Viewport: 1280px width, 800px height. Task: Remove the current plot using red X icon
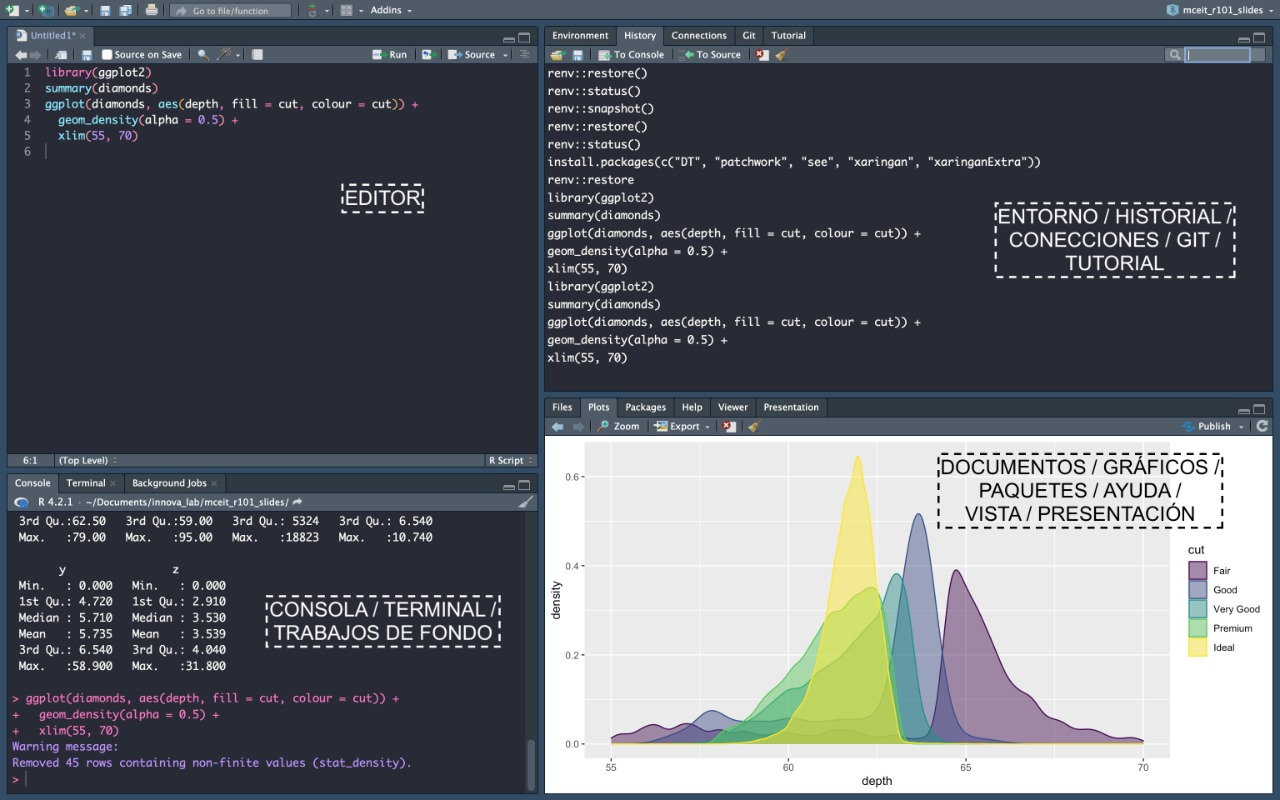coord(730,426)
